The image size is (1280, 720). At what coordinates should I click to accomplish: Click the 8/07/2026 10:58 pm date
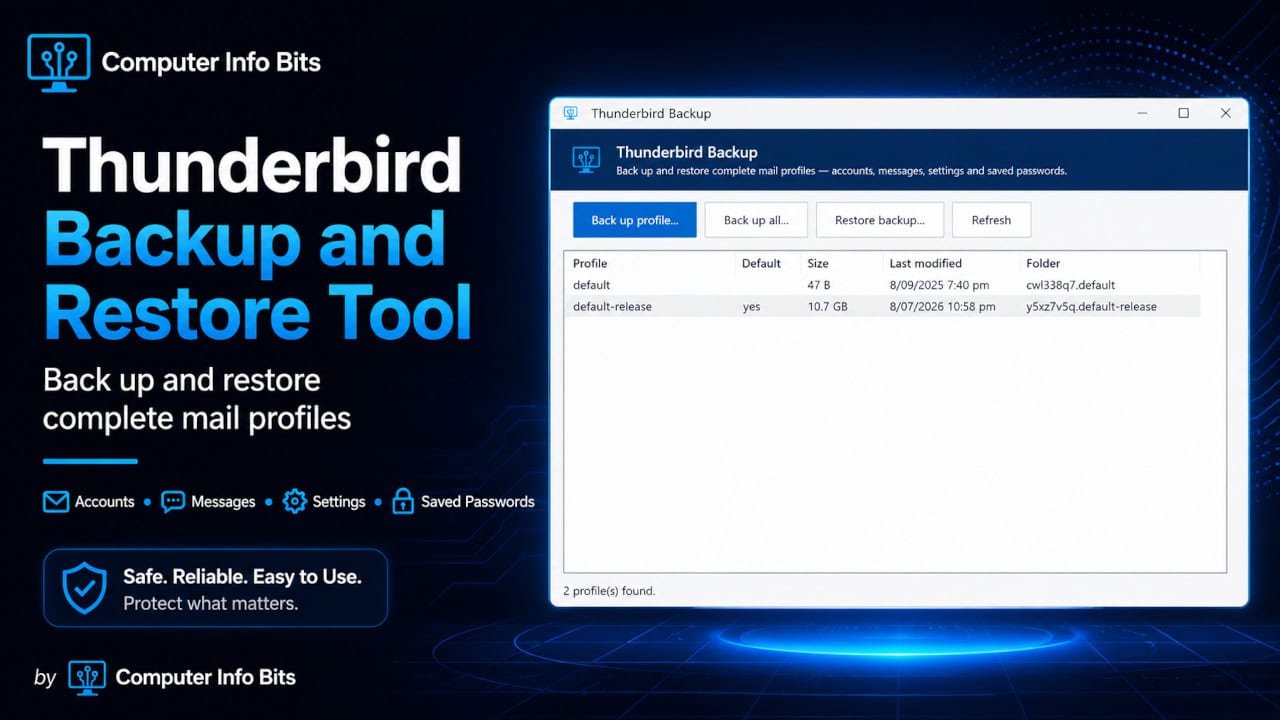tap(942, 306)
